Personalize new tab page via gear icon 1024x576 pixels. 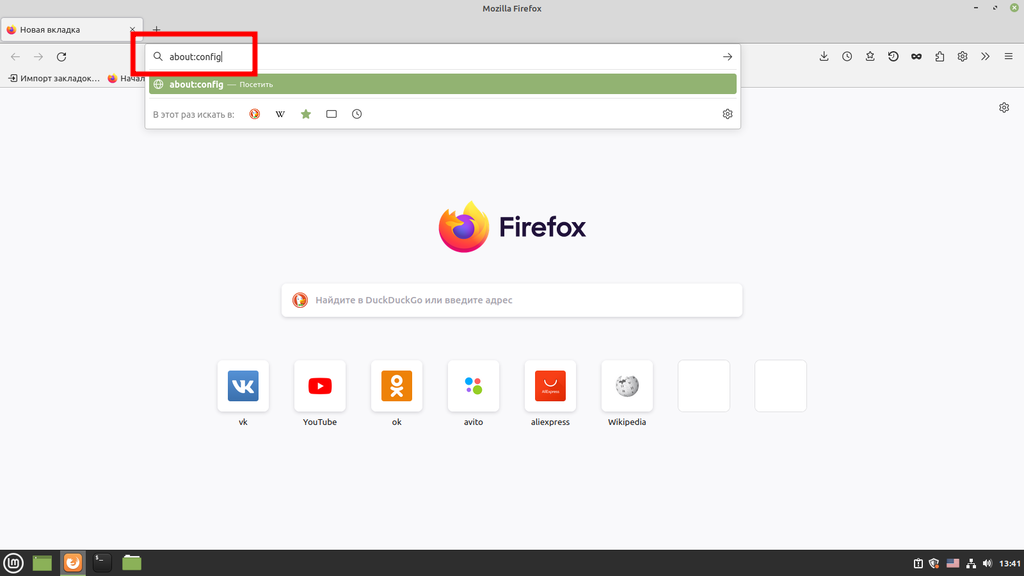tap(1004, 108)
